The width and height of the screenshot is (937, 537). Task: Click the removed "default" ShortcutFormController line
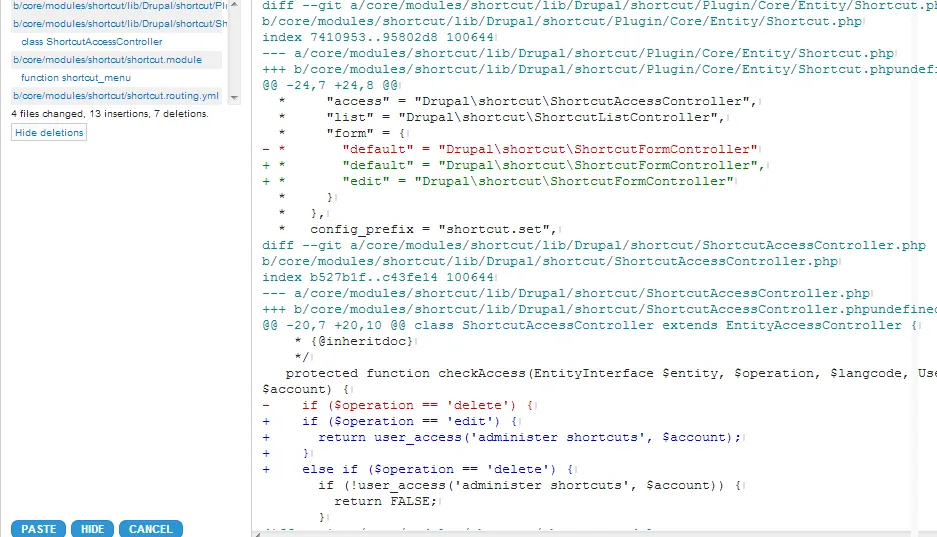click(510, 149)
